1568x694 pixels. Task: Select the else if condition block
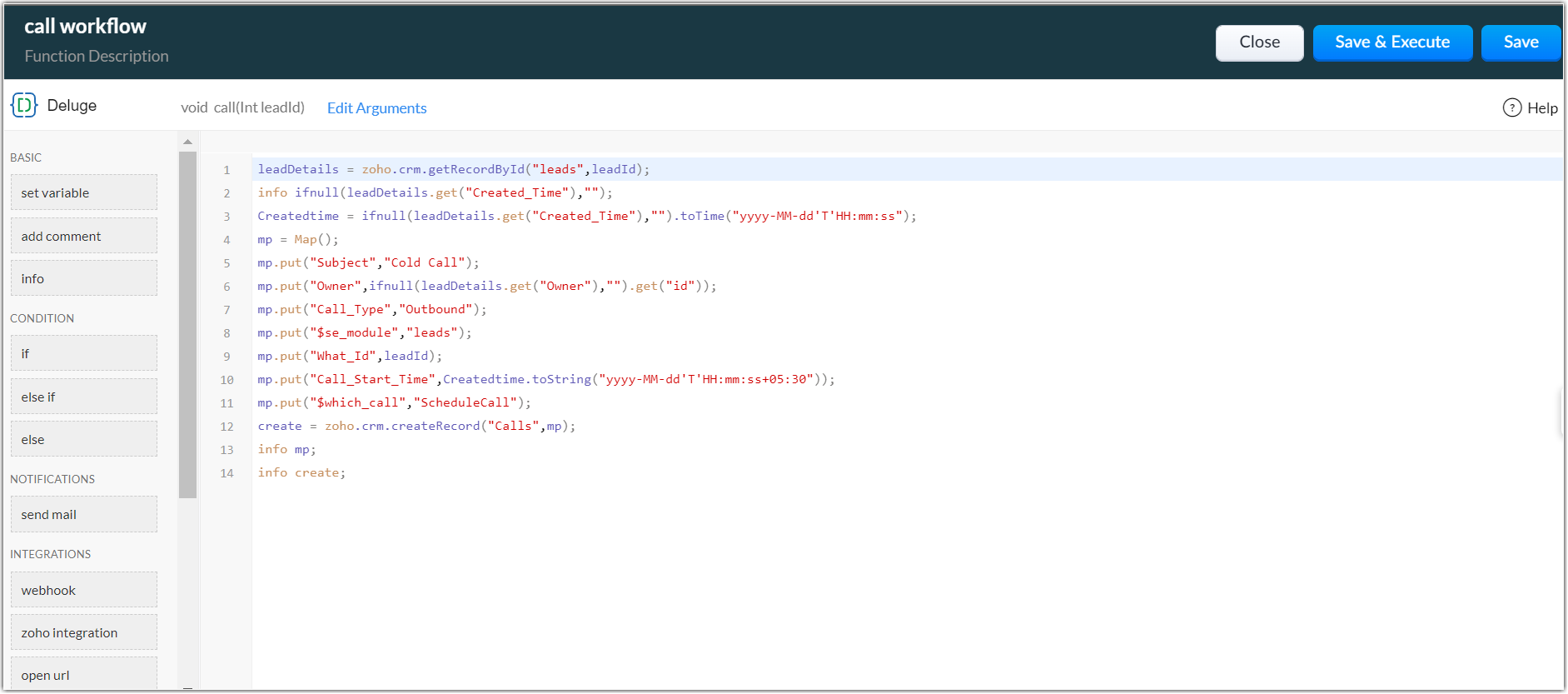point(84,397)
